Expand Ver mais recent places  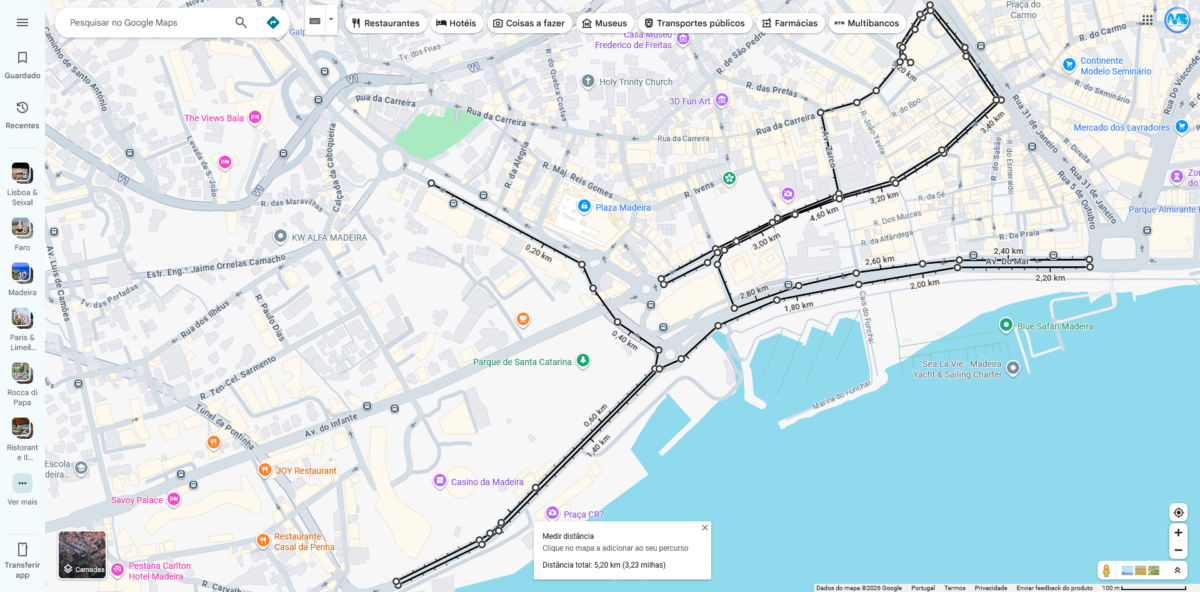[x=22, y=483]
